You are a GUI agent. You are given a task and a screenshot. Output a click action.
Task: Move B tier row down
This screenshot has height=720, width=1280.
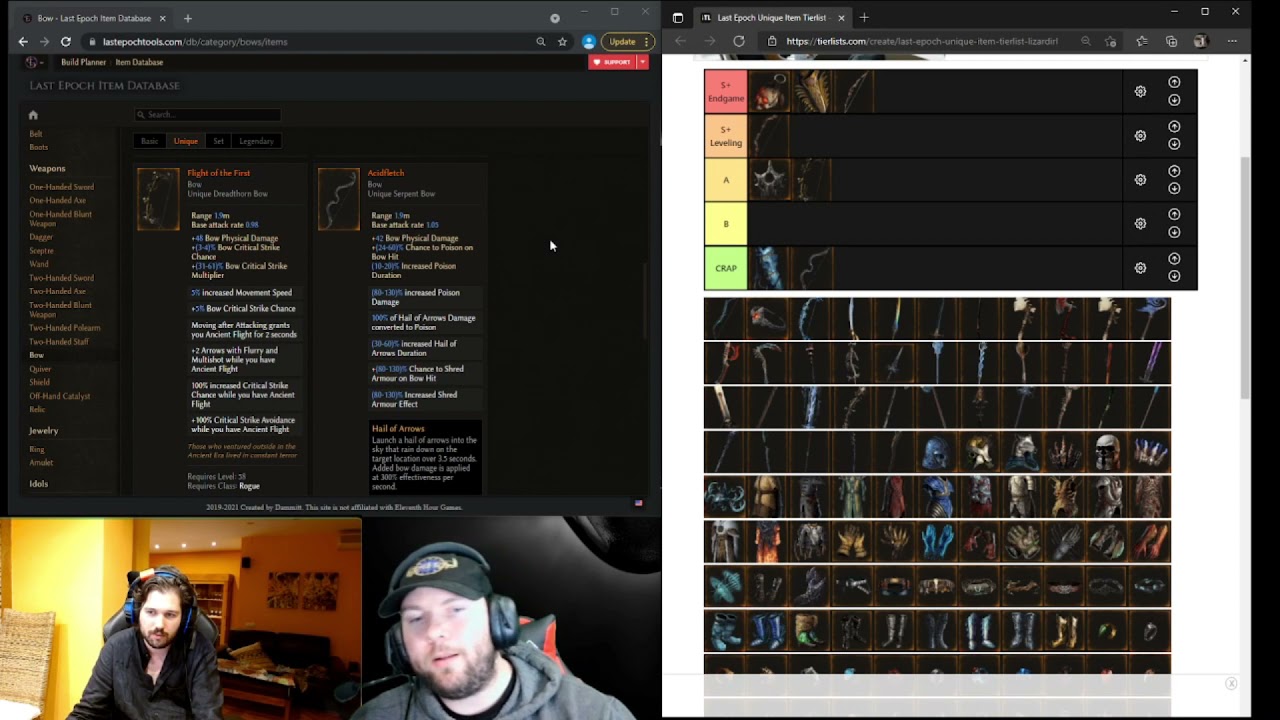coord(1174,232)
